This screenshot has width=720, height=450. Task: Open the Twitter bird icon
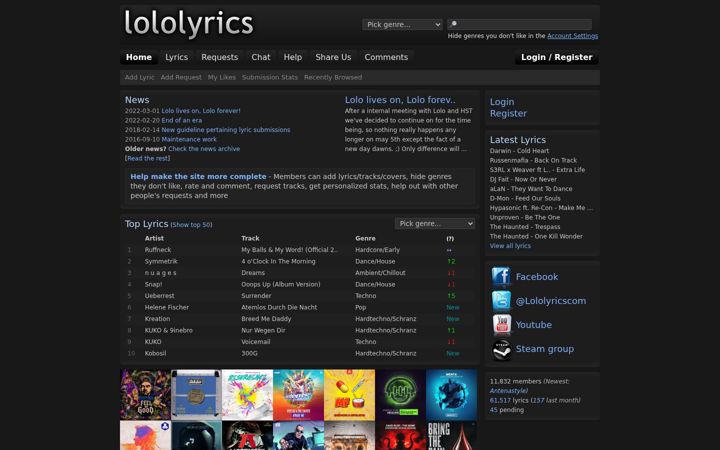pos(501,301)
